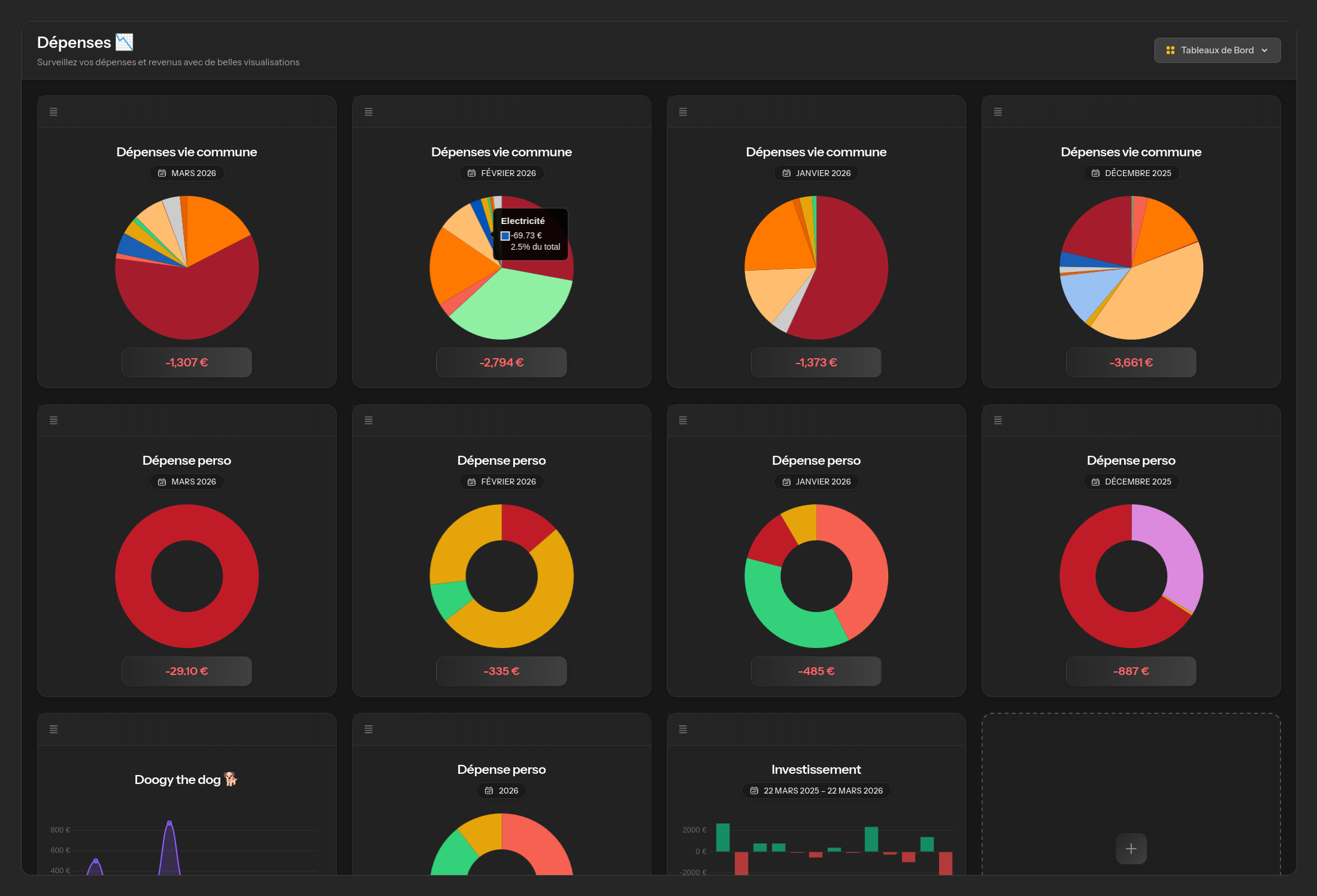Screen dimensions: 1317x896
Task: Click the FÉVRIER 2026 date badge on Dépense perso
Action: 501,482
